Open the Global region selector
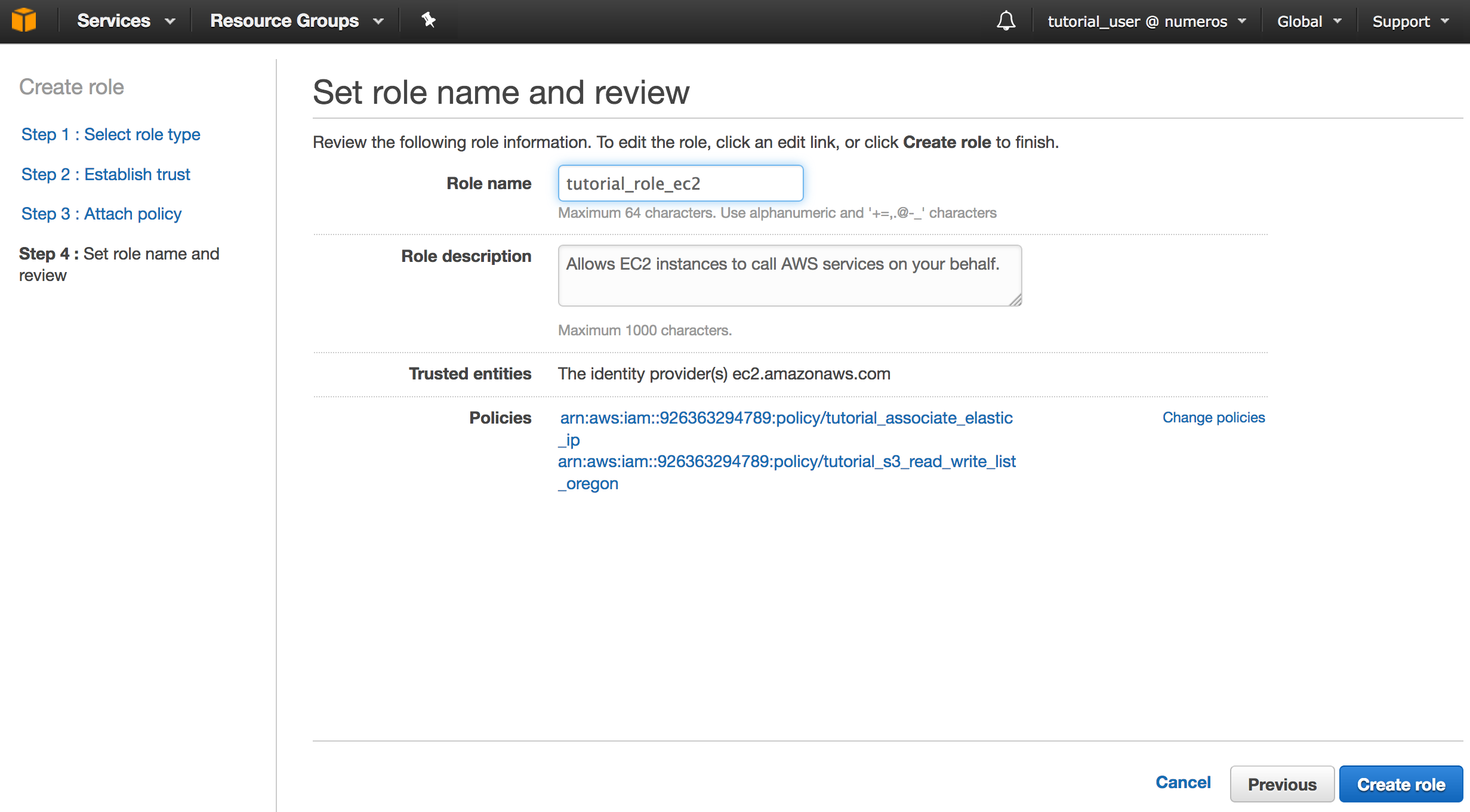The height and width of the screenshot is (812, 1470). tap(1309, 21)
